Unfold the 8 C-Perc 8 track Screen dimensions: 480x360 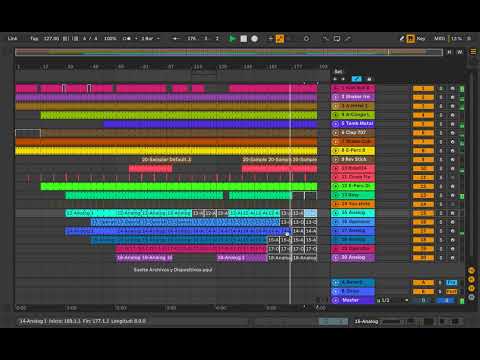tap(336, 150)
